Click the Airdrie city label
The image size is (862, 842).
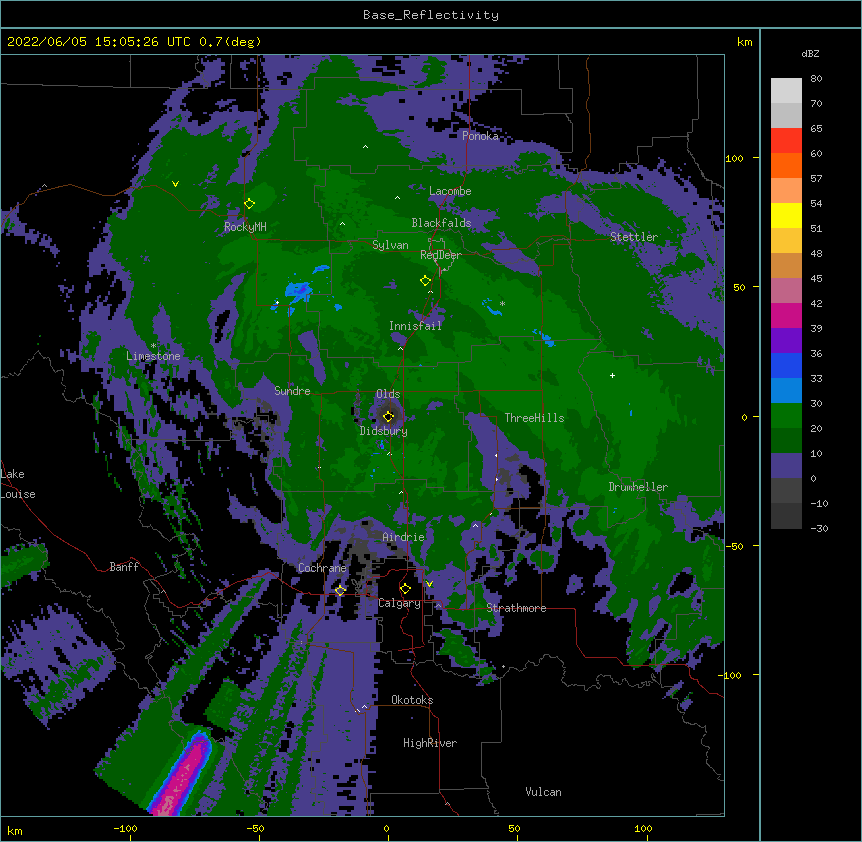click(404, 537)
